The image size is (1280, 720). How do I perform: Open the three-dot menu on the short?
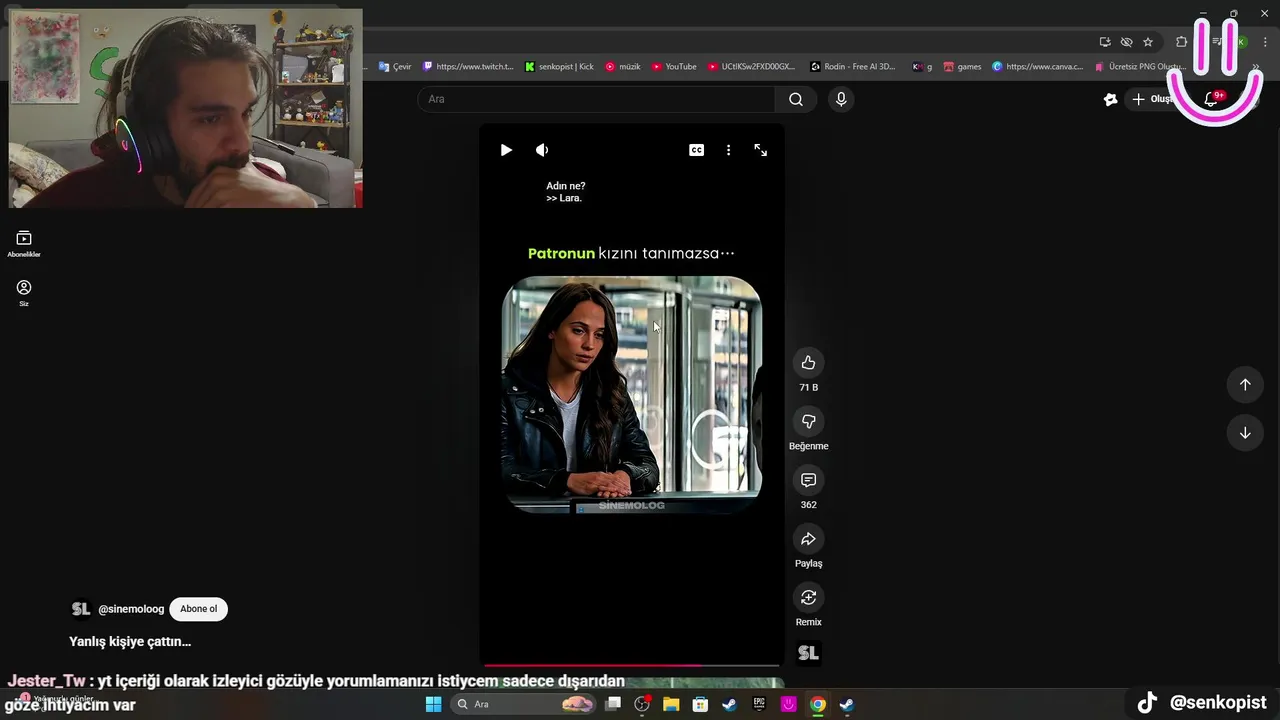(728, 150)
